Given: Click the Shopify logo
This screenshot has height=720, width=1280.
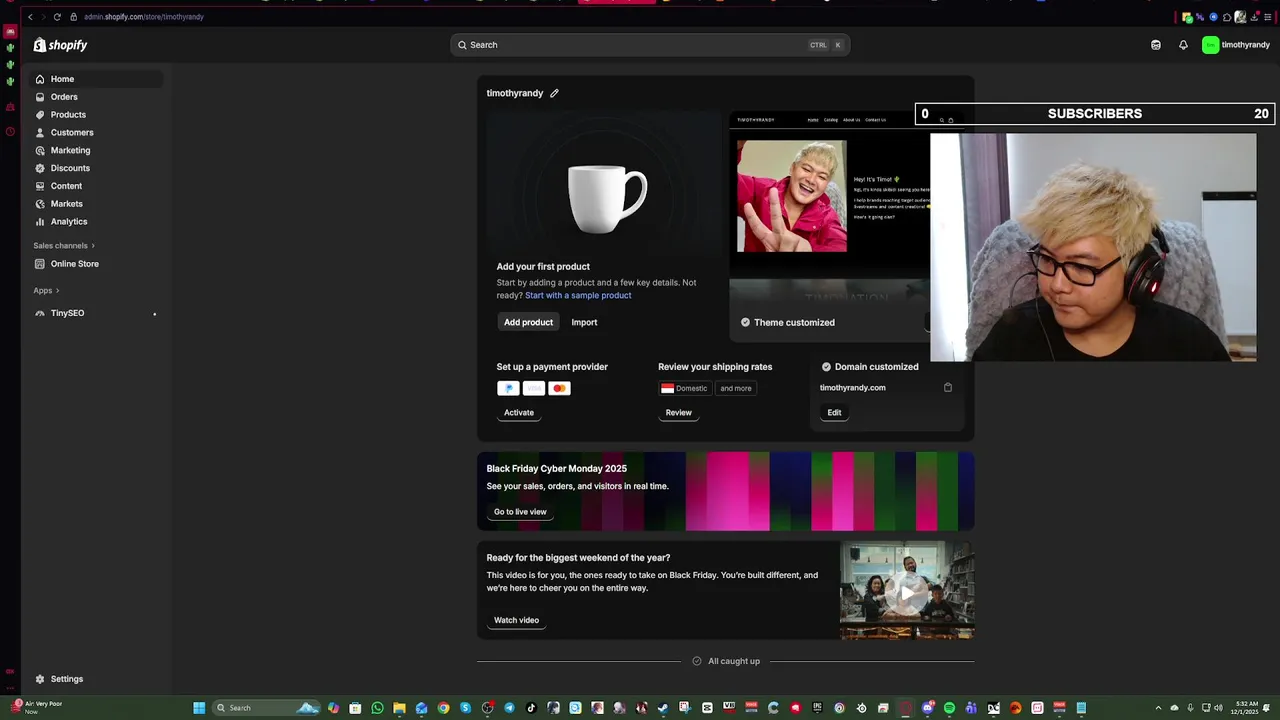Looking at the screenshot, I should tap(60, 45).
